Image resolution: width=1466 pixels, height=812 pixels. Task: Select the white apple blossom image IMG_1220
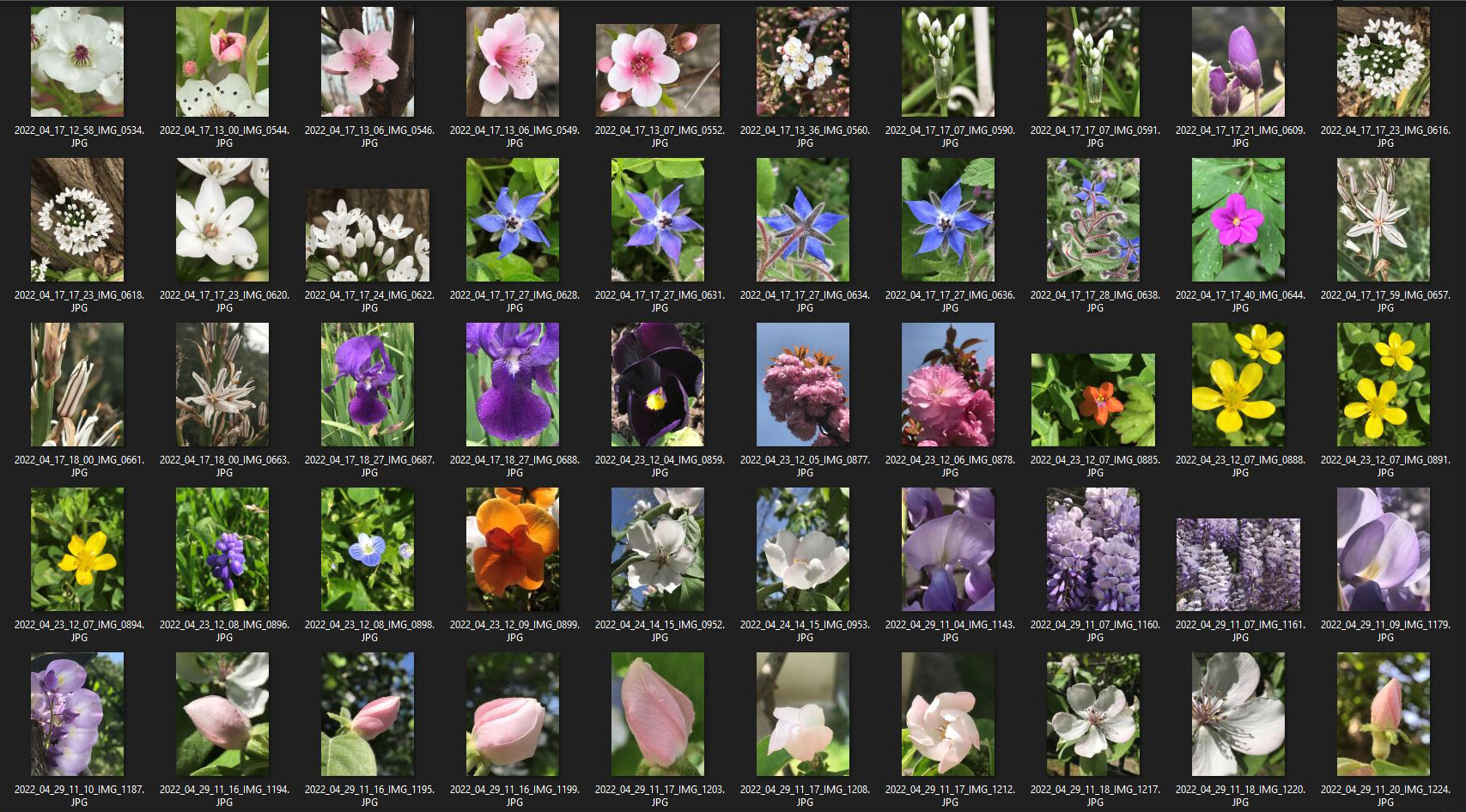coord(1238,714)
